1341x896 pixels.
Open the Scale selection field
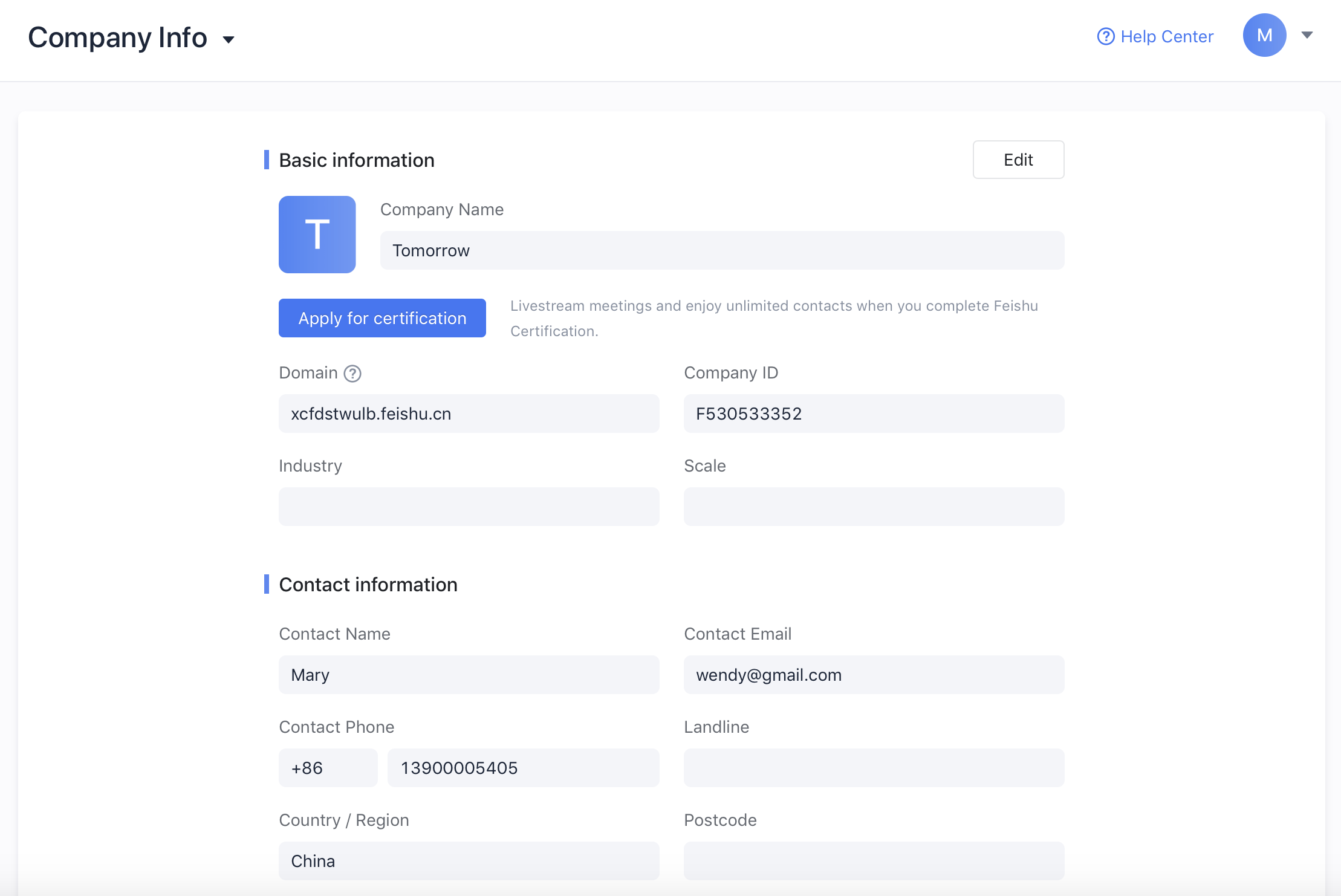coord(874,507)
